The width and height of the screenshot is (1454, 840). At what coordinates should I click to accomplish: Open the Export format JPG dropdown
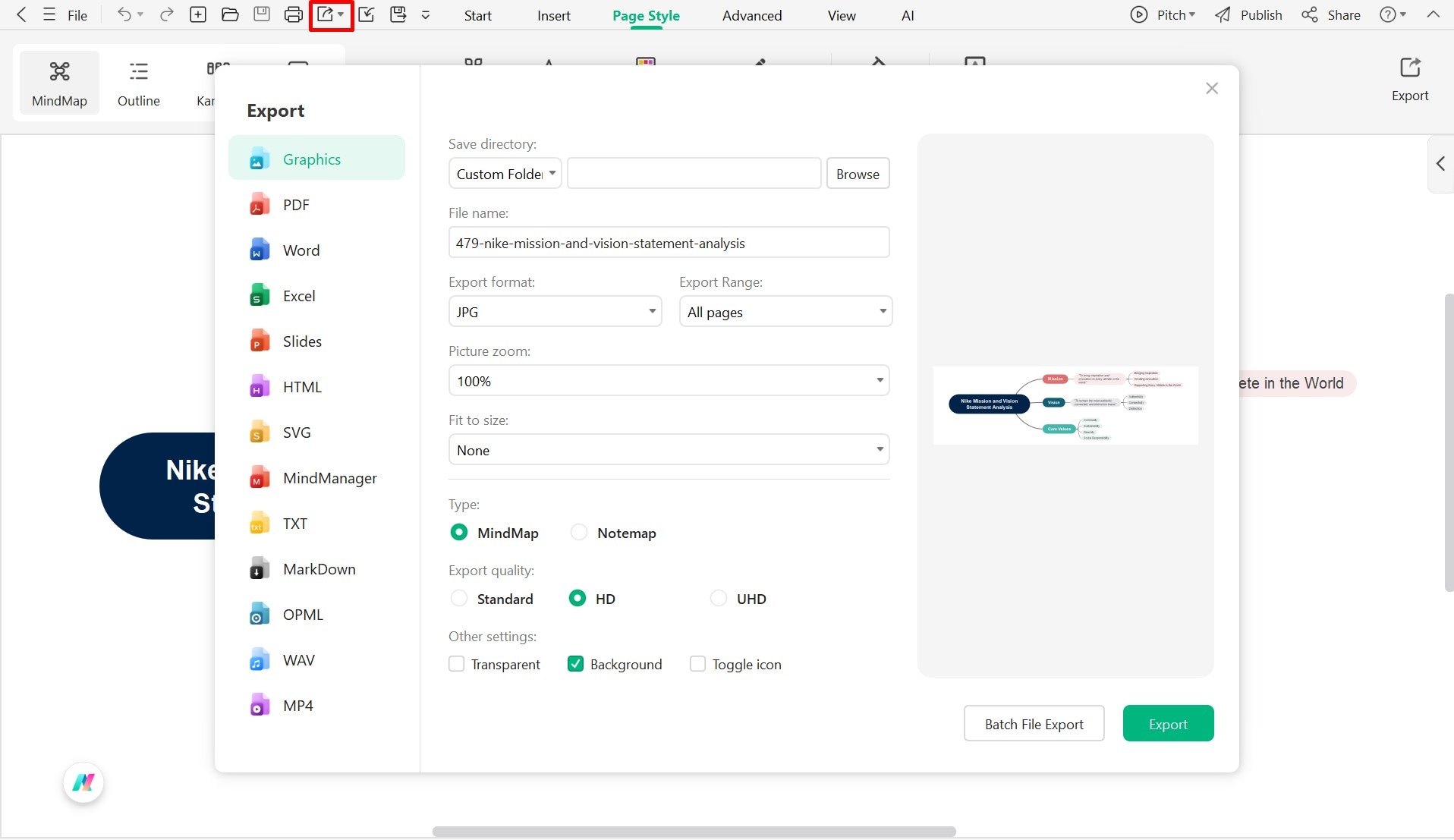point(555,312)
